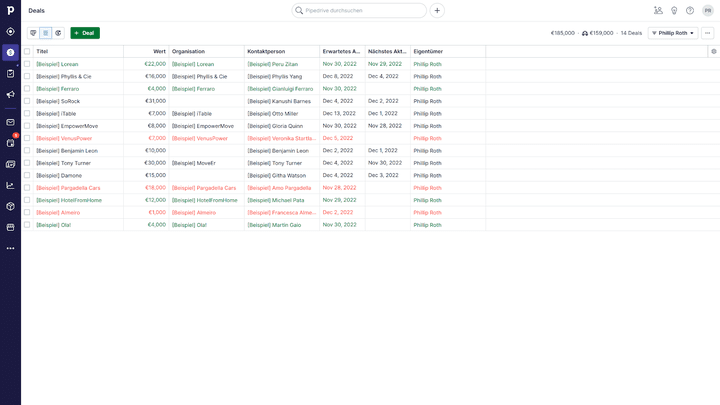The image size is (720, 405).
Task: Check the select-all checkbox in table header
Action: 27,51
